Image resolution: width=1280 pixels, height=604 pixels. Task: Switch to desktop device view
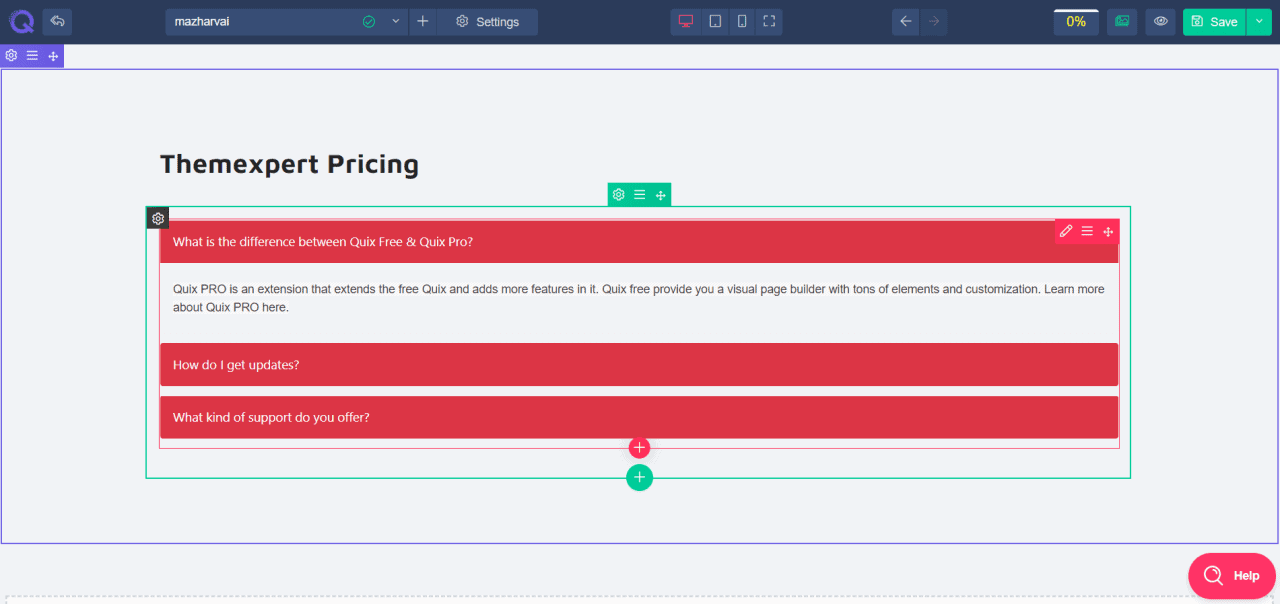pyautogui.click(x=686, y=21)
